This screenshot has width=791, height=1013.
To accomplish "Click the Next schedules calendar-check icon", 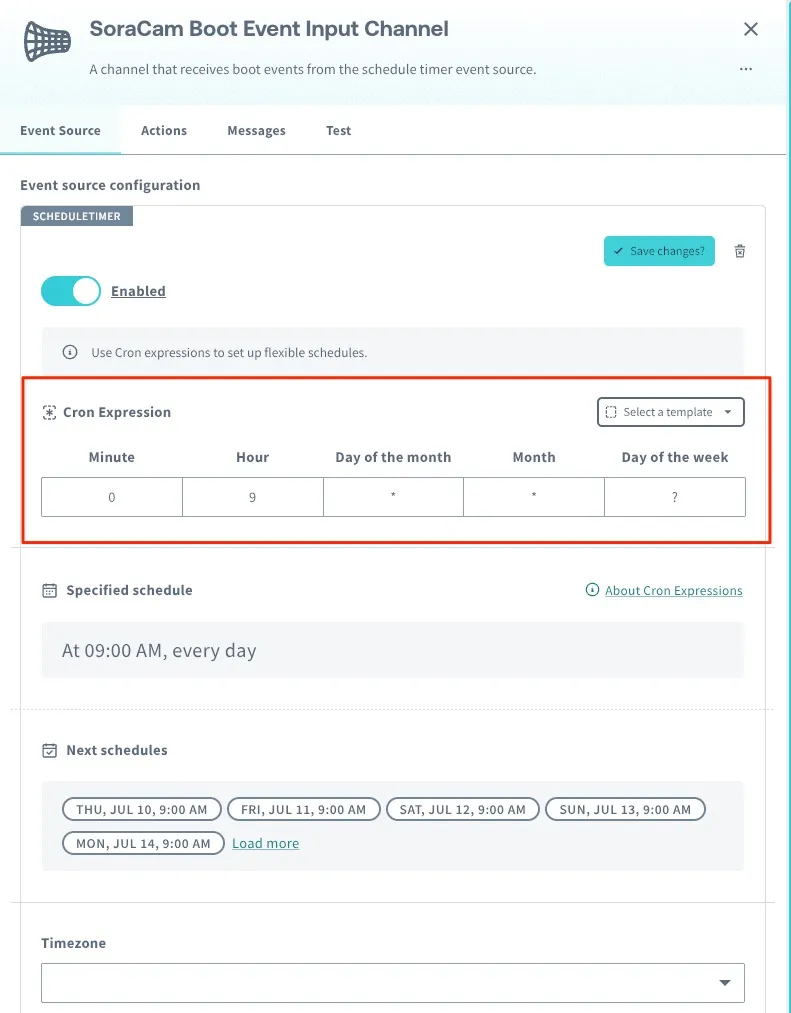I will click(x=49, y=750).
